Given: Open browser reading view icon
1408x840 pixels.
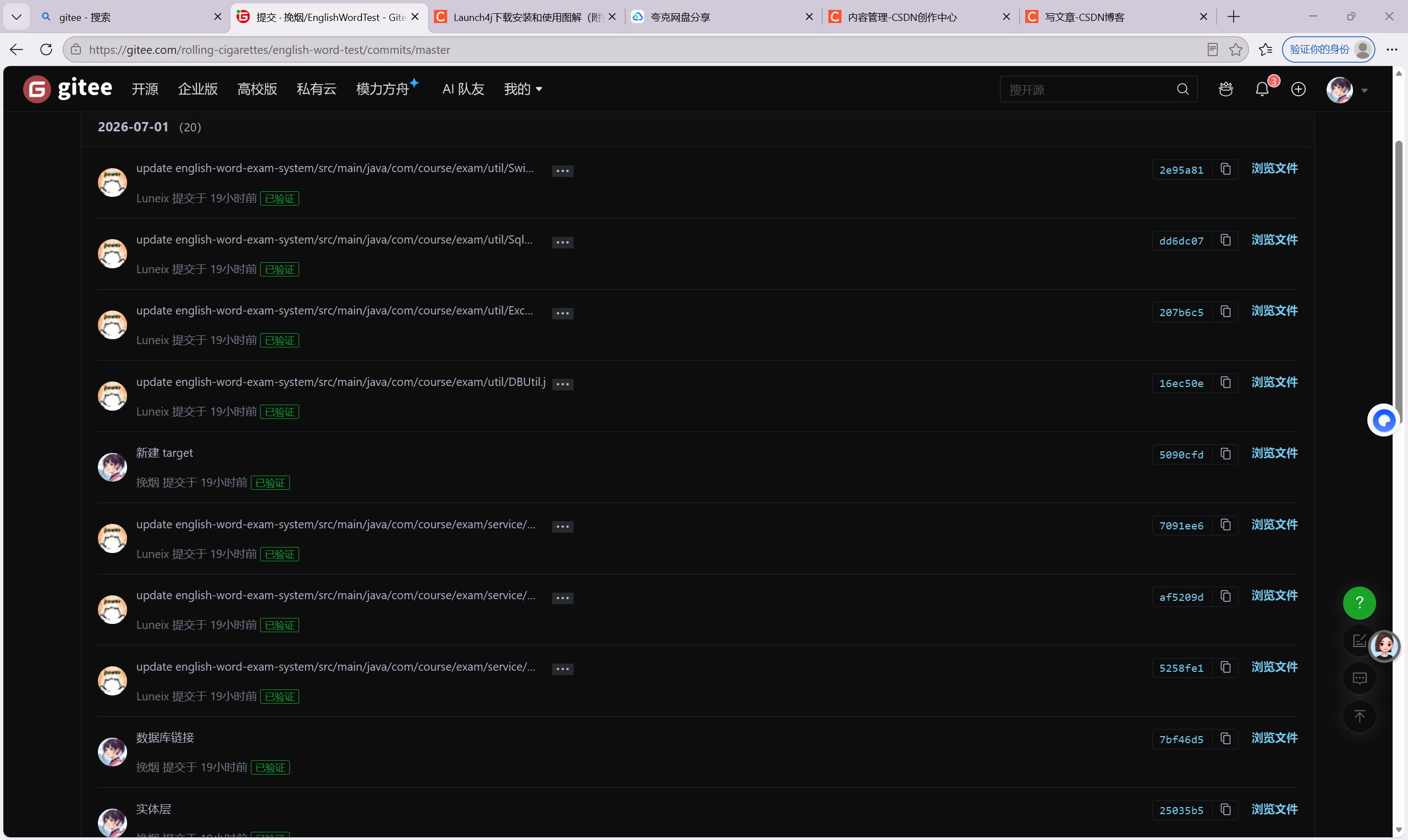Looking at the screenshot, I should click(x=1213, y=50).
